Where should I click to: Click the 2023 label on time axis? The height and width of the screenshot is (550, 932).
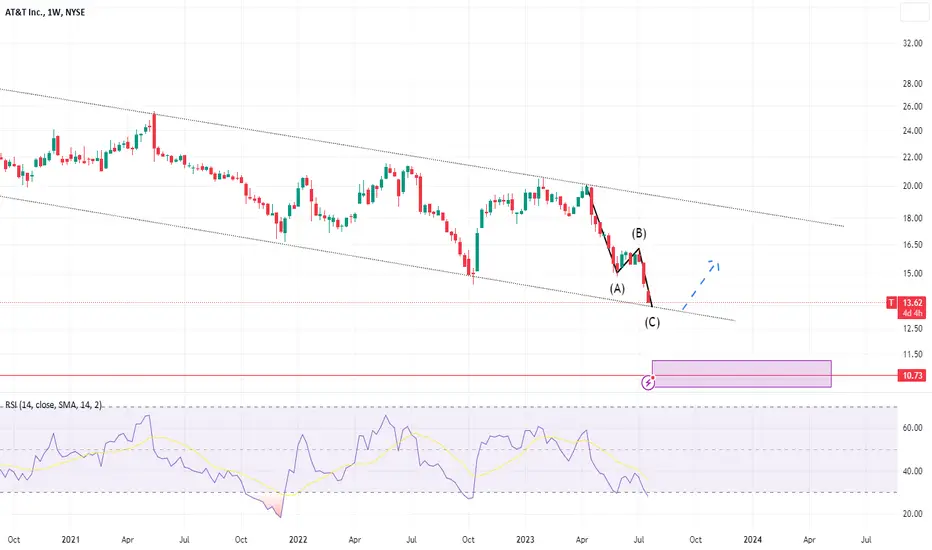(x=525, y=540)
